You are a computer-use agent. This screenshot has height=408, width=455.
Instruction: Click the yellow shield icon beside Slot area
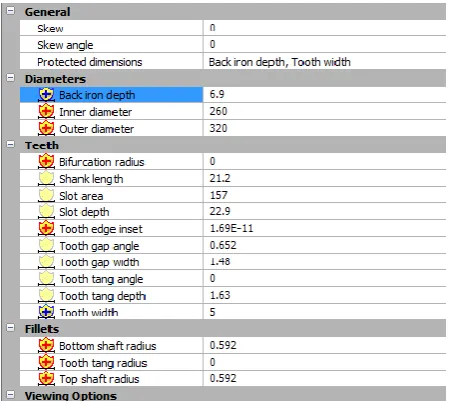(x=46, y=195)
